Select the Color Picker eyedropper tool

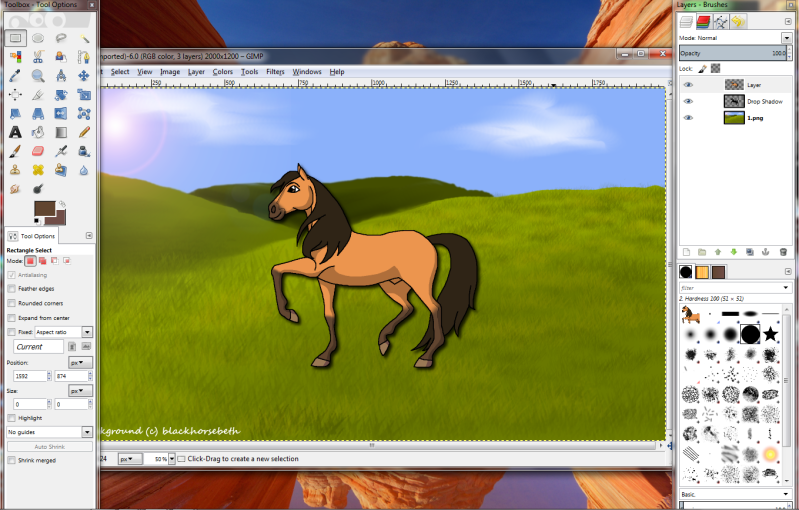tap(15, 76)
